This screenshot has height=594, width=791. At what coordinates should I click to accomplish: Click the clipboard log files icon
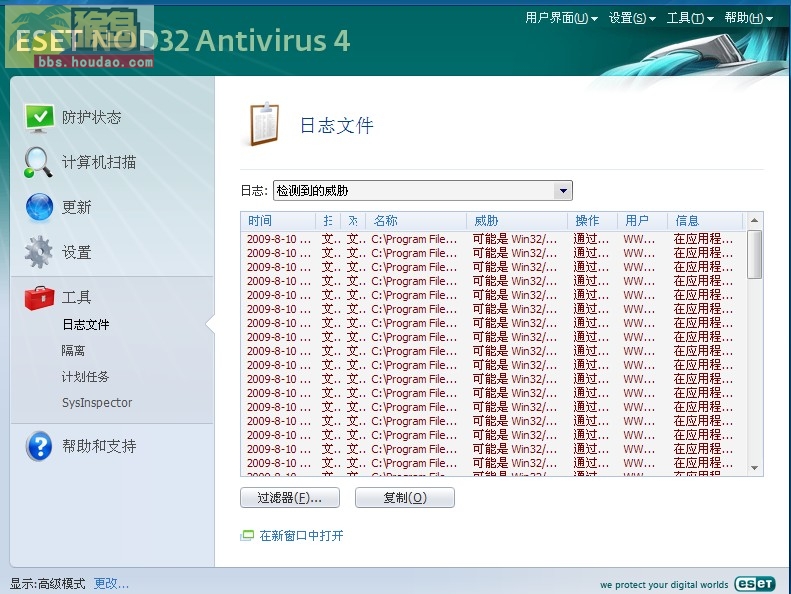[264, 124]
